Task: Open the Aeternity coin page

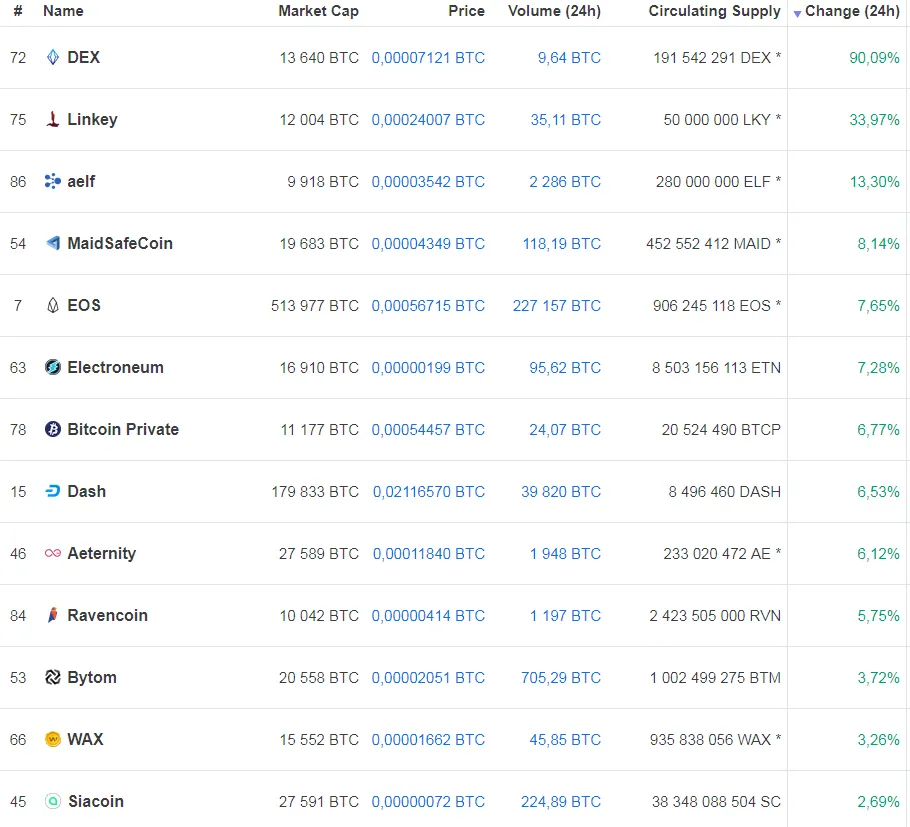Action: (x=102, y=554)
